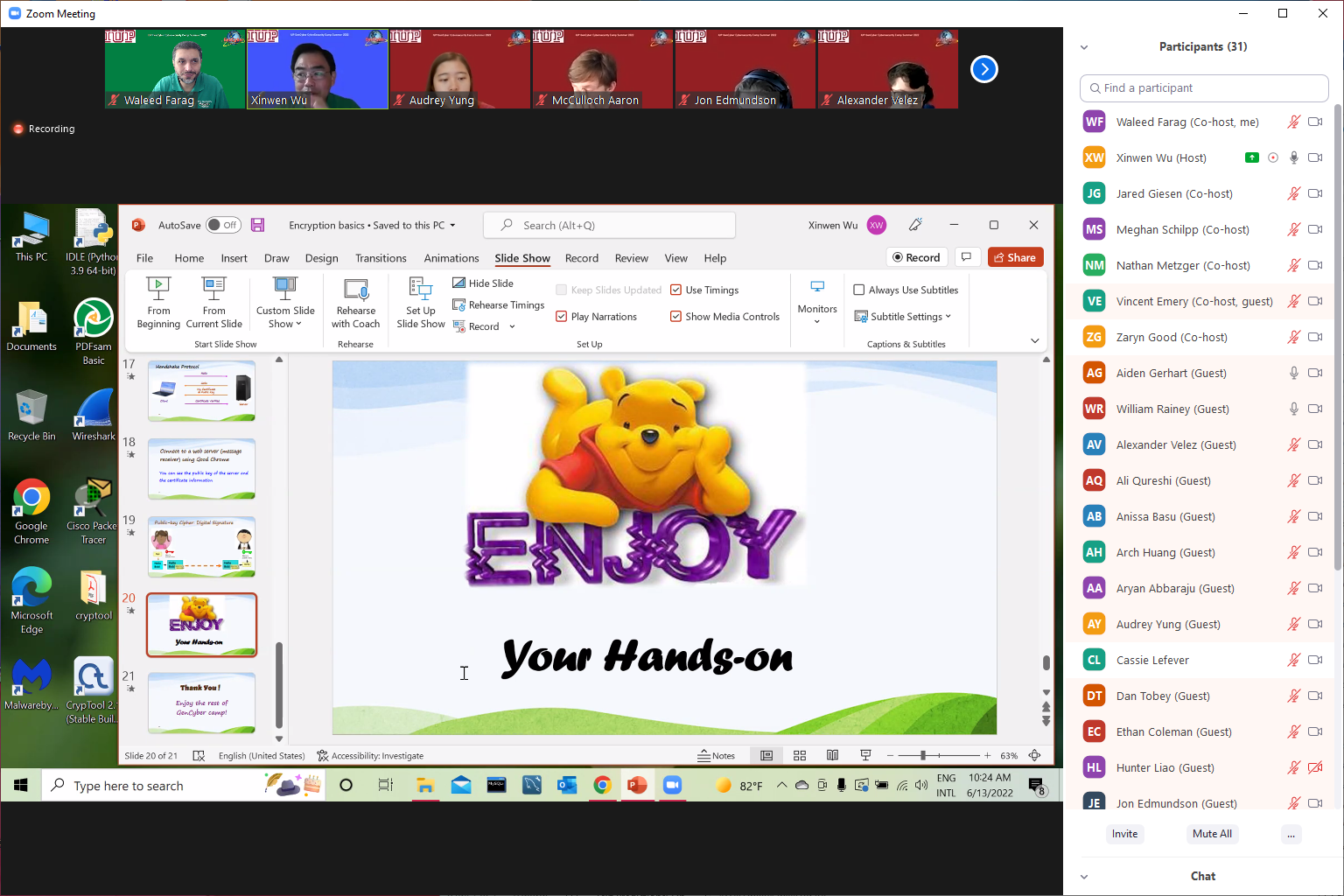The width and height of the screenshot is (1344, 896).
Task: Click the zoom in plus icon
Action: tap(987, 755)
